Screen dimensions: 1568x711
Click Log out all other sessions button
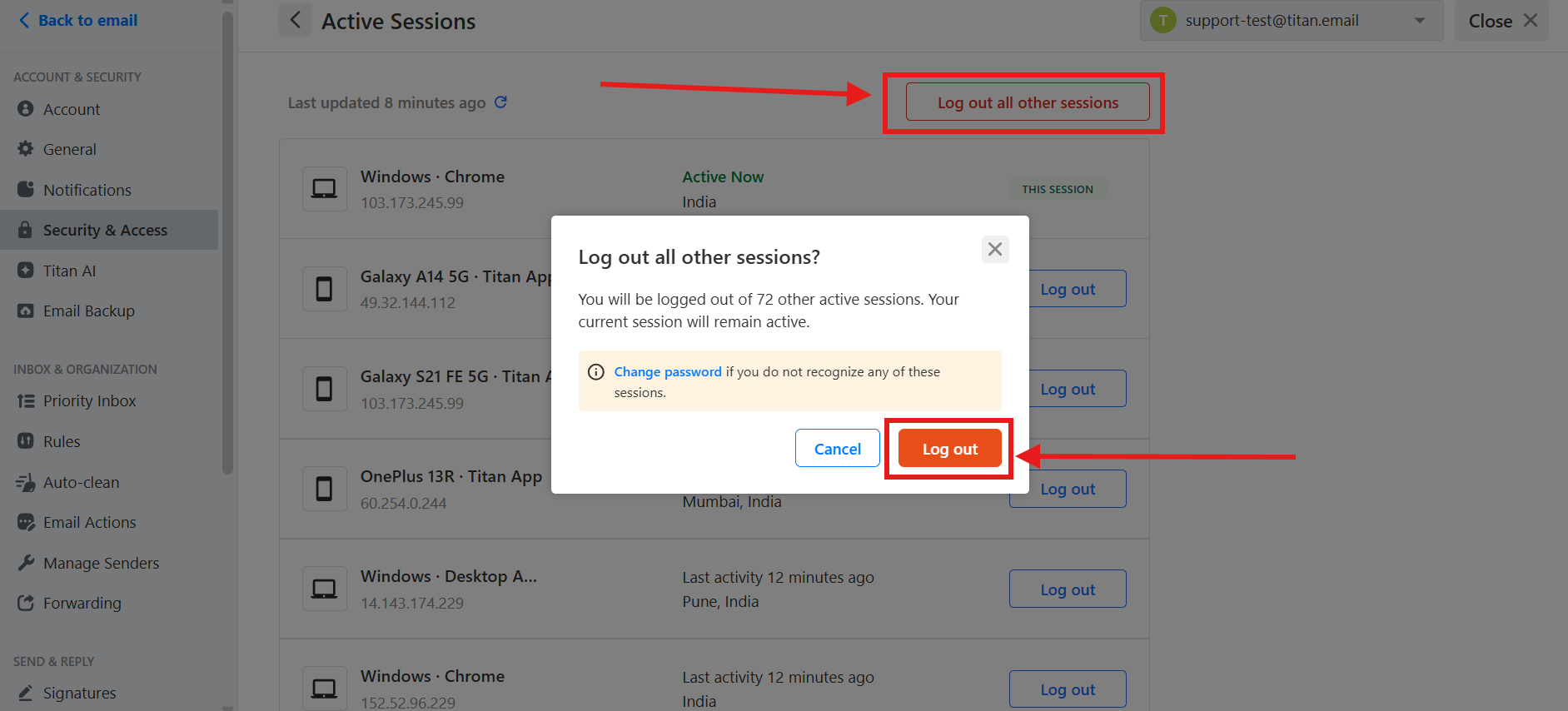pyautogui.click(x=1028, y=102)
